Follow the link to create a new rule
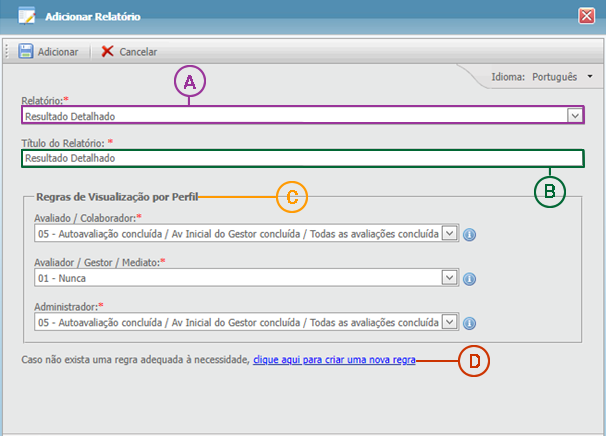This screenshot has width=606, height=436. click(334, 358)
